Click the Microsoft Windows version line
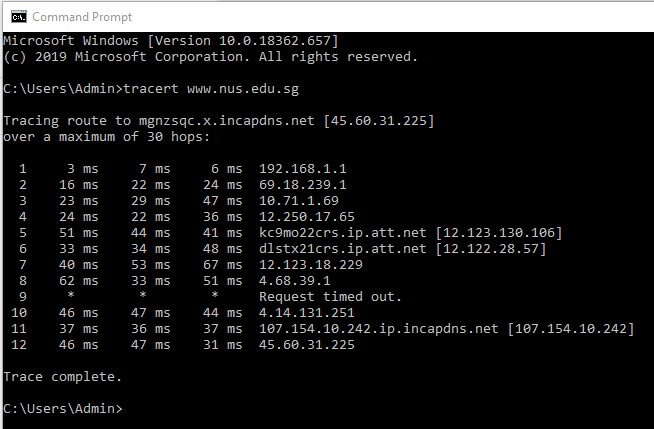This screenshot has height=429, width=654. pyautogui.click(x=171, y=40)
